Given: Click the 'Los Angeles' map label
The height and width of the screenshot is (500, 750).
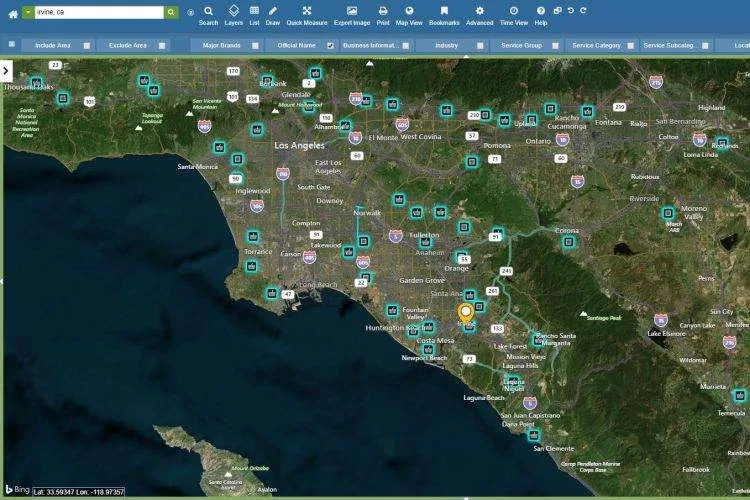Looking at the screenshot, I should (299, 145).
